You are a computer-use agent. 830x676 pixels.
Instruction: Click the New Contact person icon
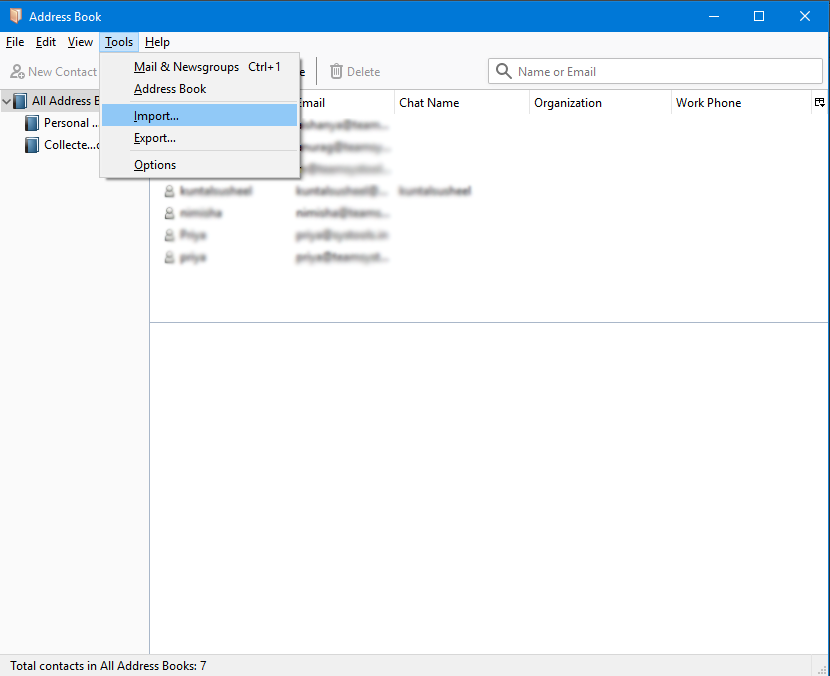(17, 71)
